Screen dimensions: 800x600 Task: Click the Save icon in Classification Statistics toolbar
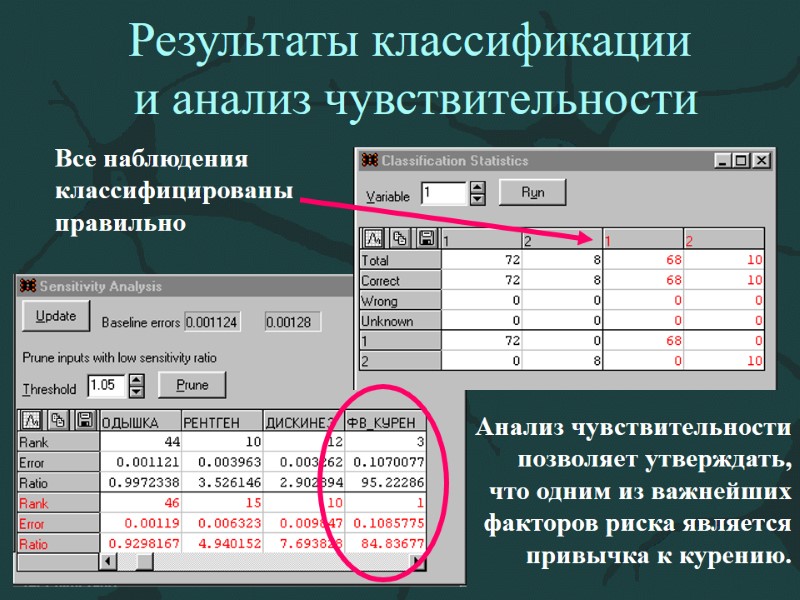(x=425, y=237)
